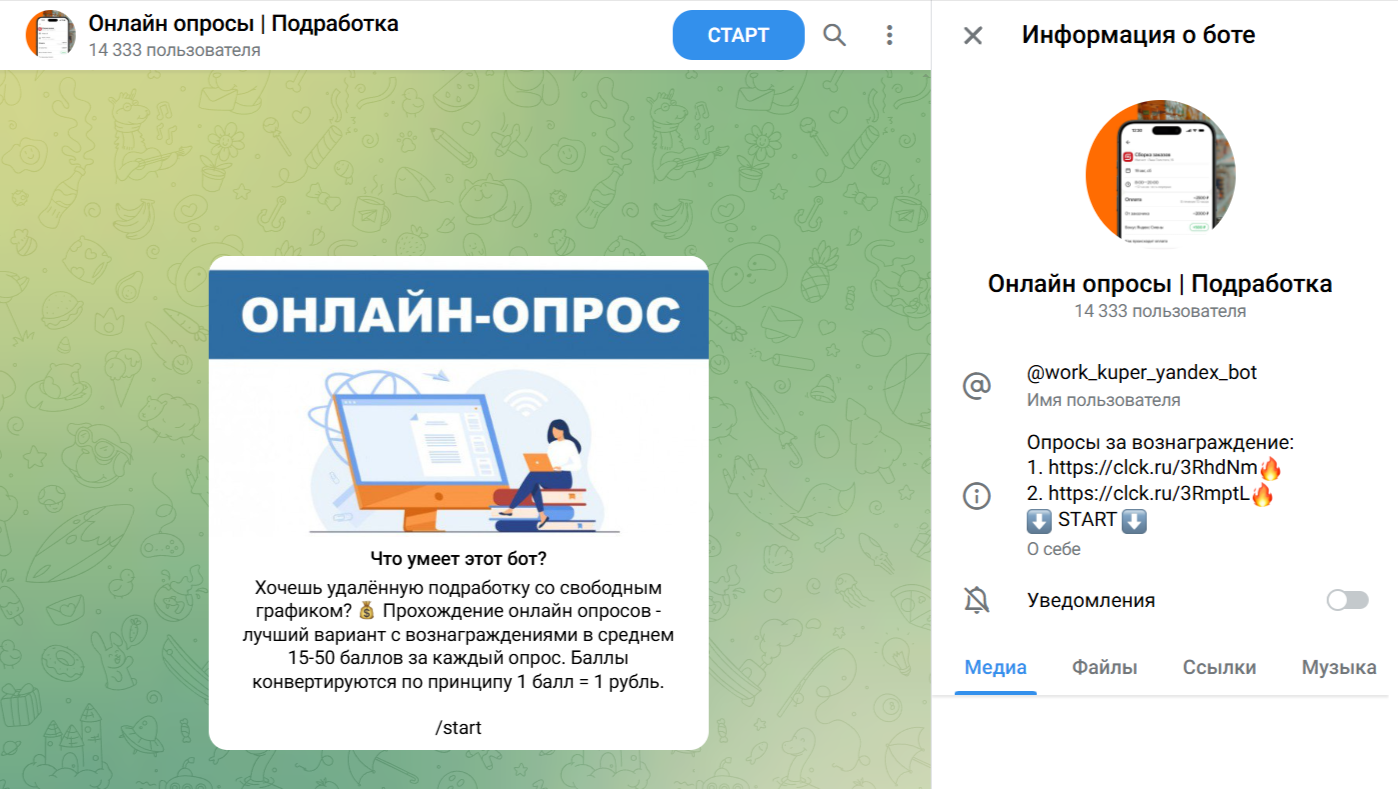Viewport: 1398px width, 789px height.
Task: Click the /start command in the message
Action: [x=458, y=728]
